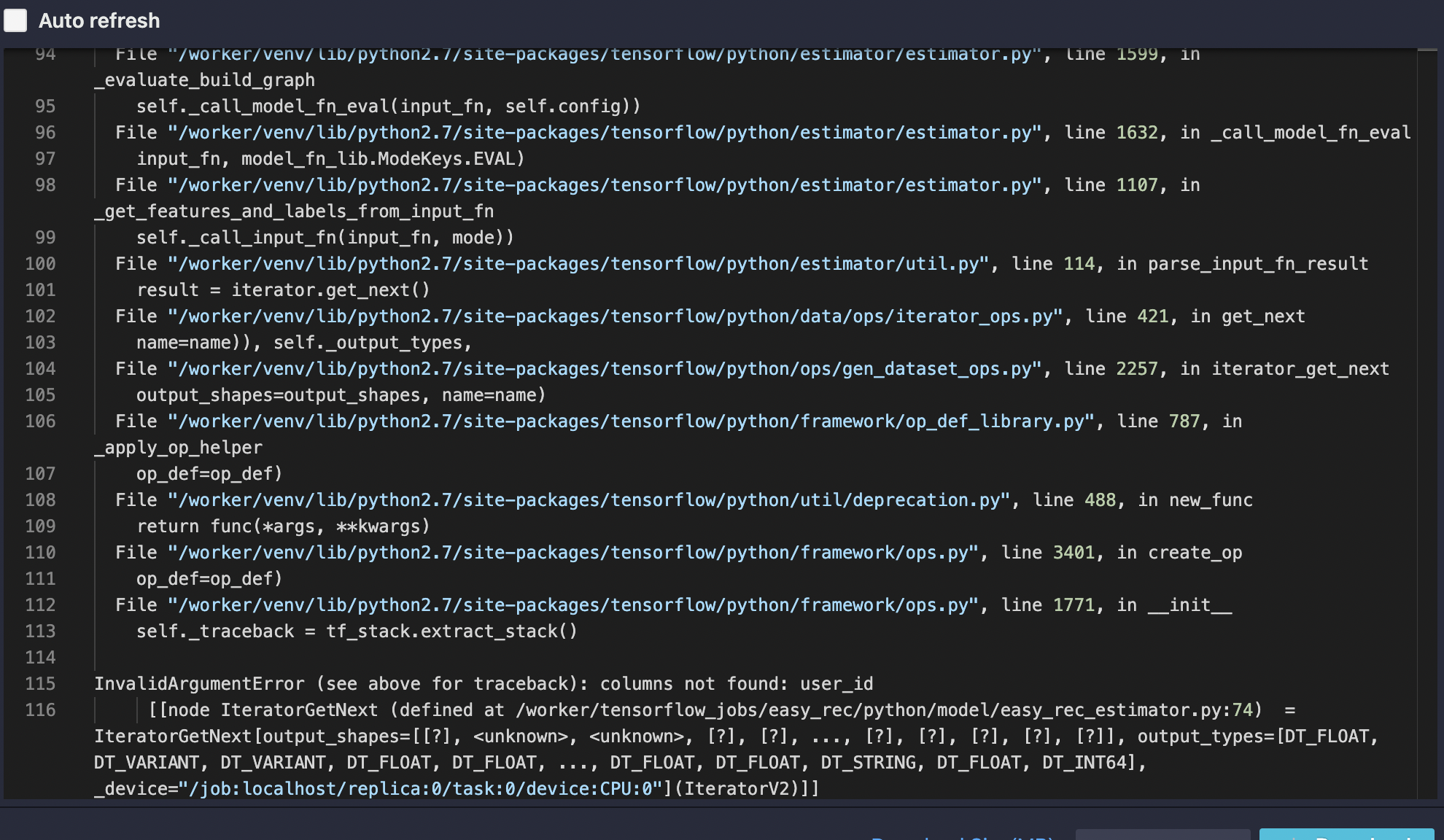Click 'result = iterator.get_next()' line
Image resolution: width=1444 pixels, height=840 pixels.
coord(283,290)
